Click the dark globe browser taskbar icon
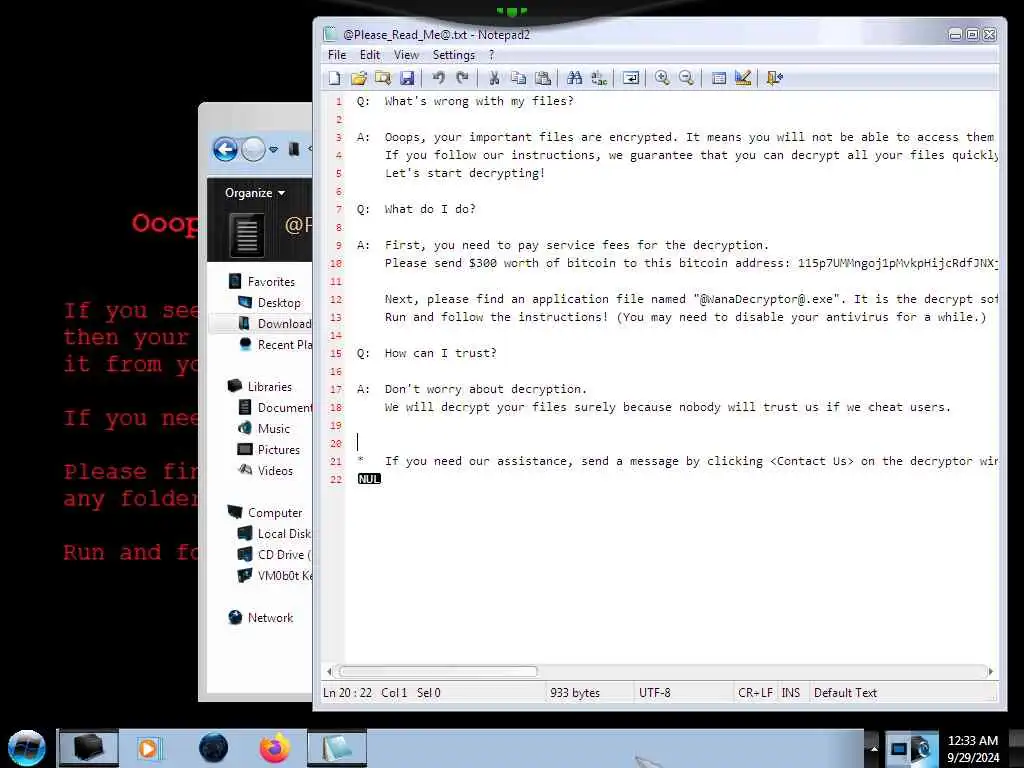 (214, 748)
